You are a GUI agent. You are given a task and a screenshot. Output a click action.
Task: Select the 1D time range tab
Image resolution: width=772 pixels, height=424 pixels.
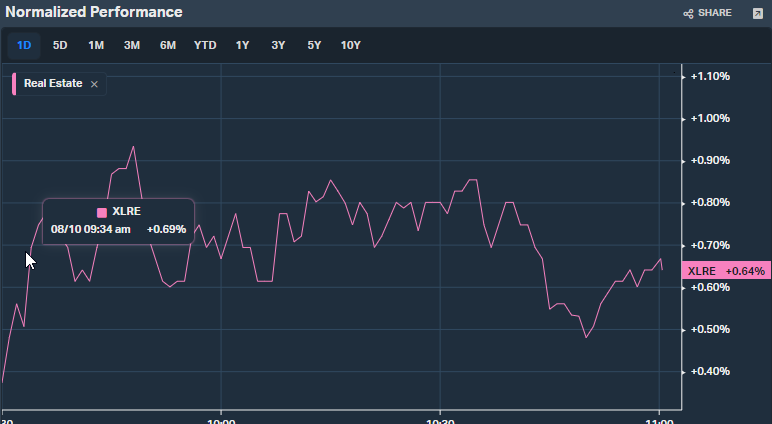pyautogui.click(x=24, y=45)
